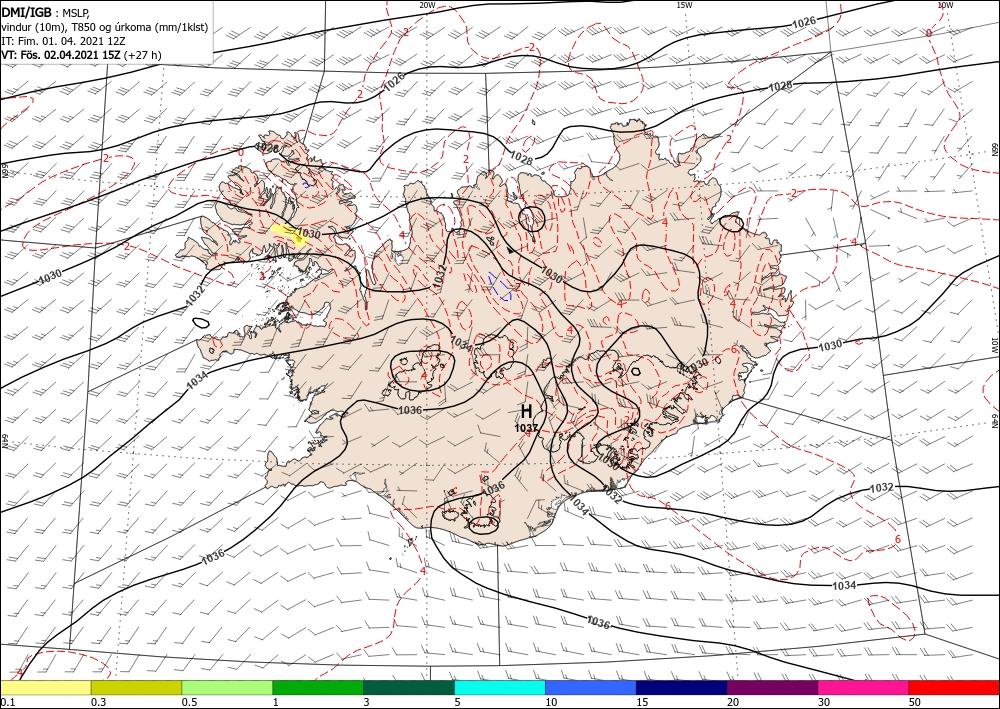Click the "20W" longitude label at top
The height and width of the screenshot is (709, 1000).
tap(427, 5)
